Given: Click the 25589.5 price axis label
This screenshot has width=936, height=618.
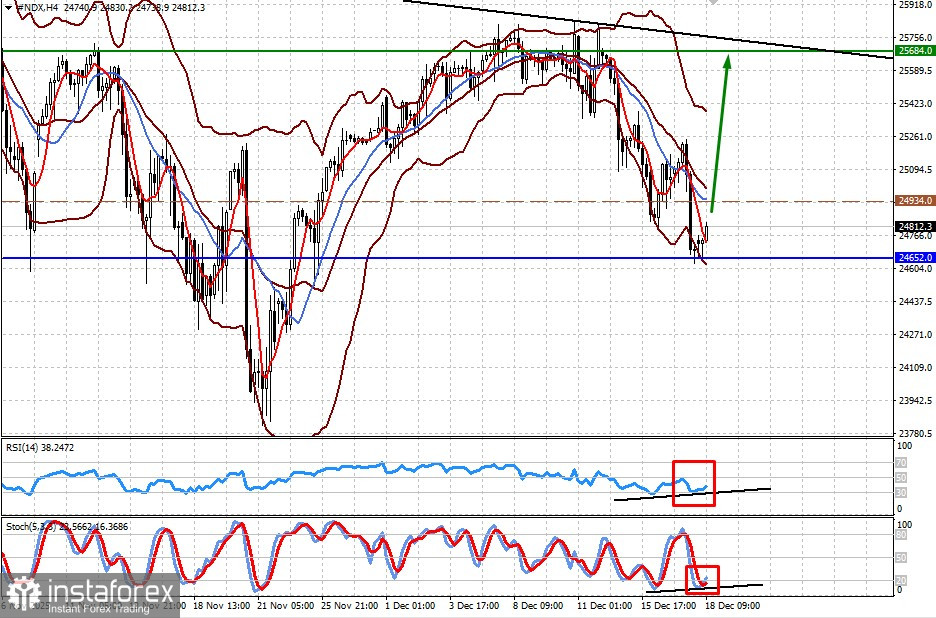Looking at the screenshot, I should 915,70.
